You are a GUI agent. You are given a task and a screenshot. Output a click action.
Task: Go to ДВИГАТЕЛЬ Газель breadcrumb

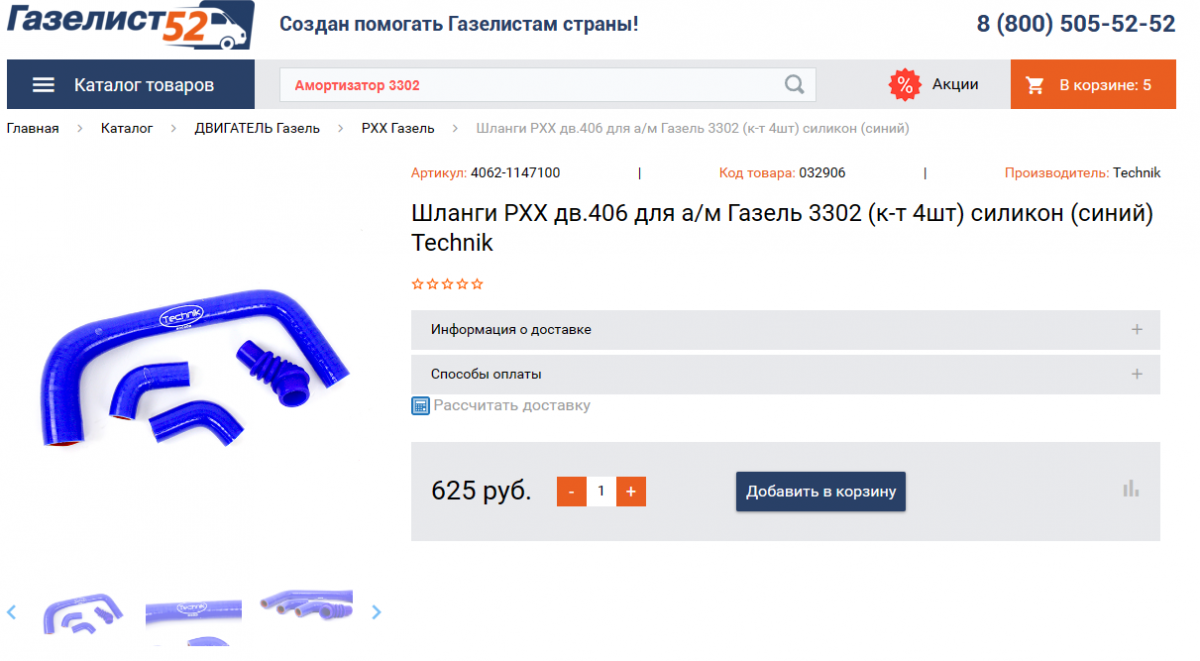(257, 129)
